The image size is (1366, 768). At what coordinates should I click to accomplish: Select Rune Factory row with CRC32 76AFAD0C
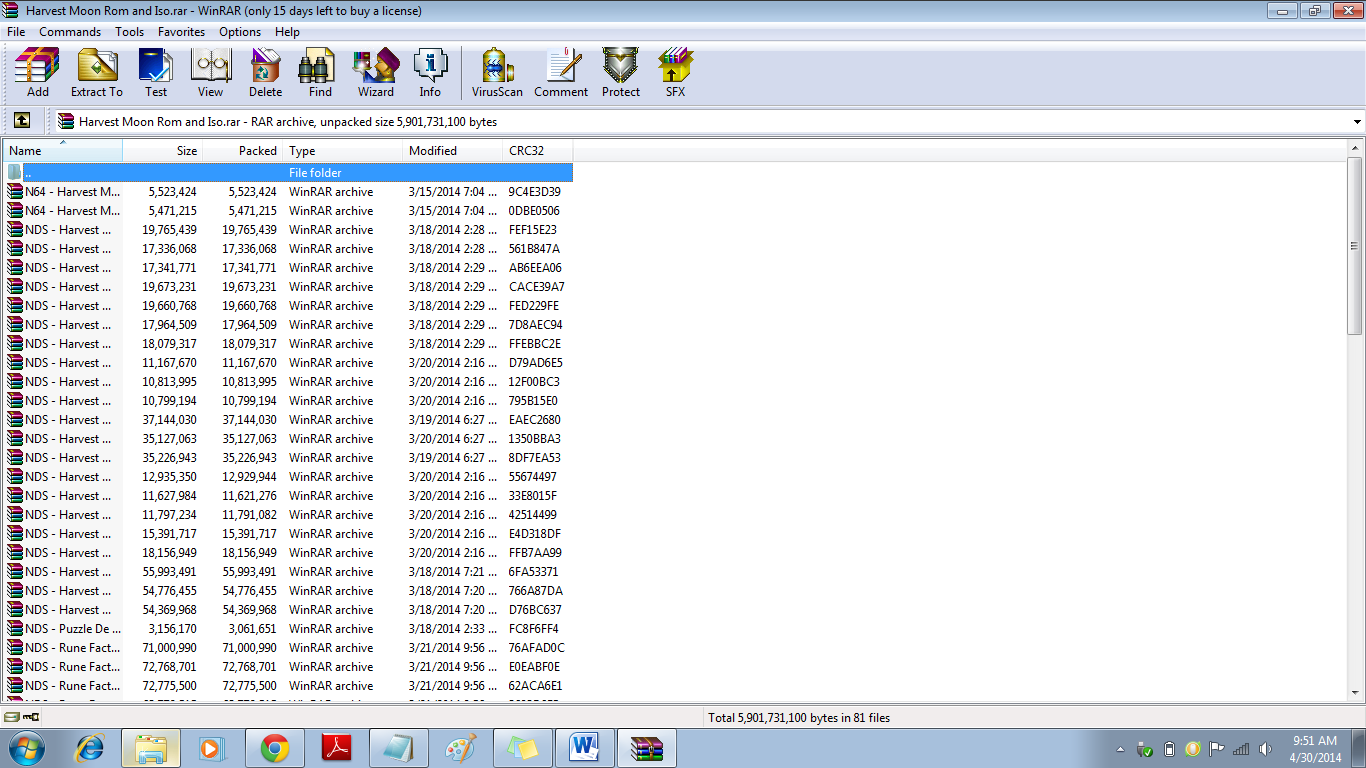tap(288, 648)
